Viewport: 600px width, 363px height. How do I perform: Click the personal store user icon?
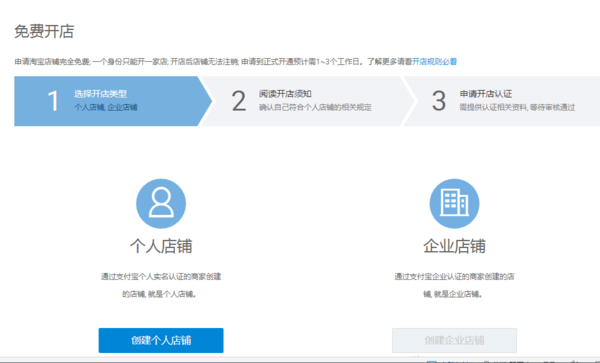coord(161,203)
